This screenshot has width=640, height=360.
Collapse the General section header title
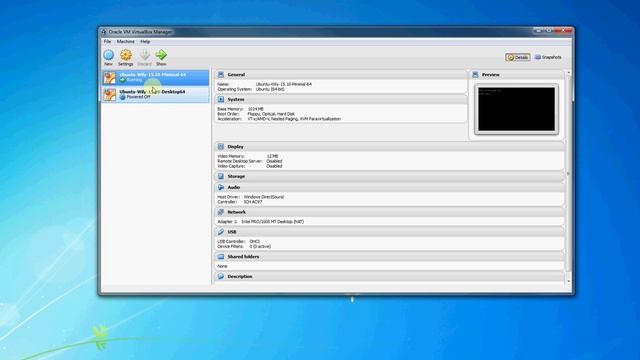[x=236, y=75]
